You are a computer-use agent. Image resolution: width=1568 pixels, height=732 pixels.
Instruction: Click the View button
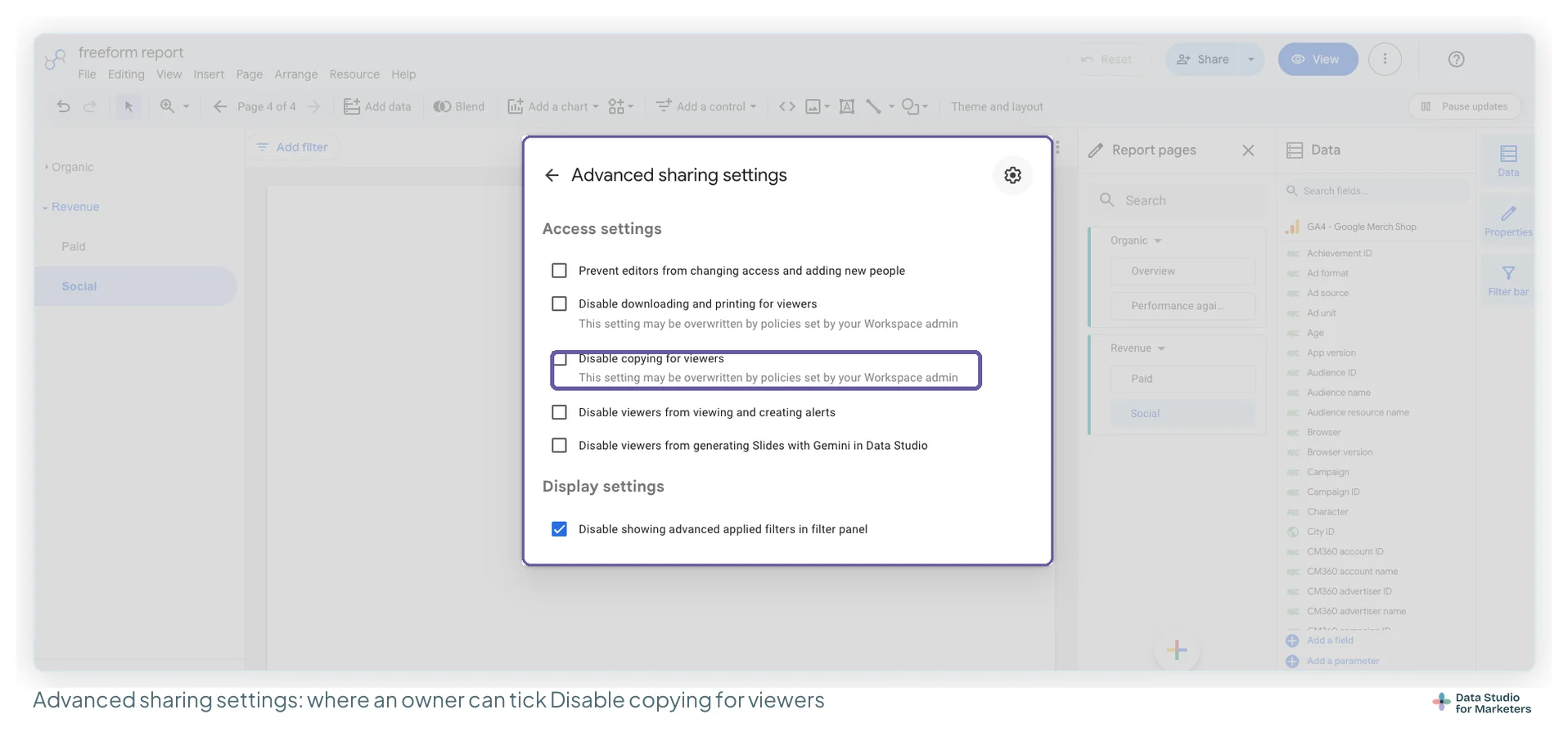click(1318, 59)
